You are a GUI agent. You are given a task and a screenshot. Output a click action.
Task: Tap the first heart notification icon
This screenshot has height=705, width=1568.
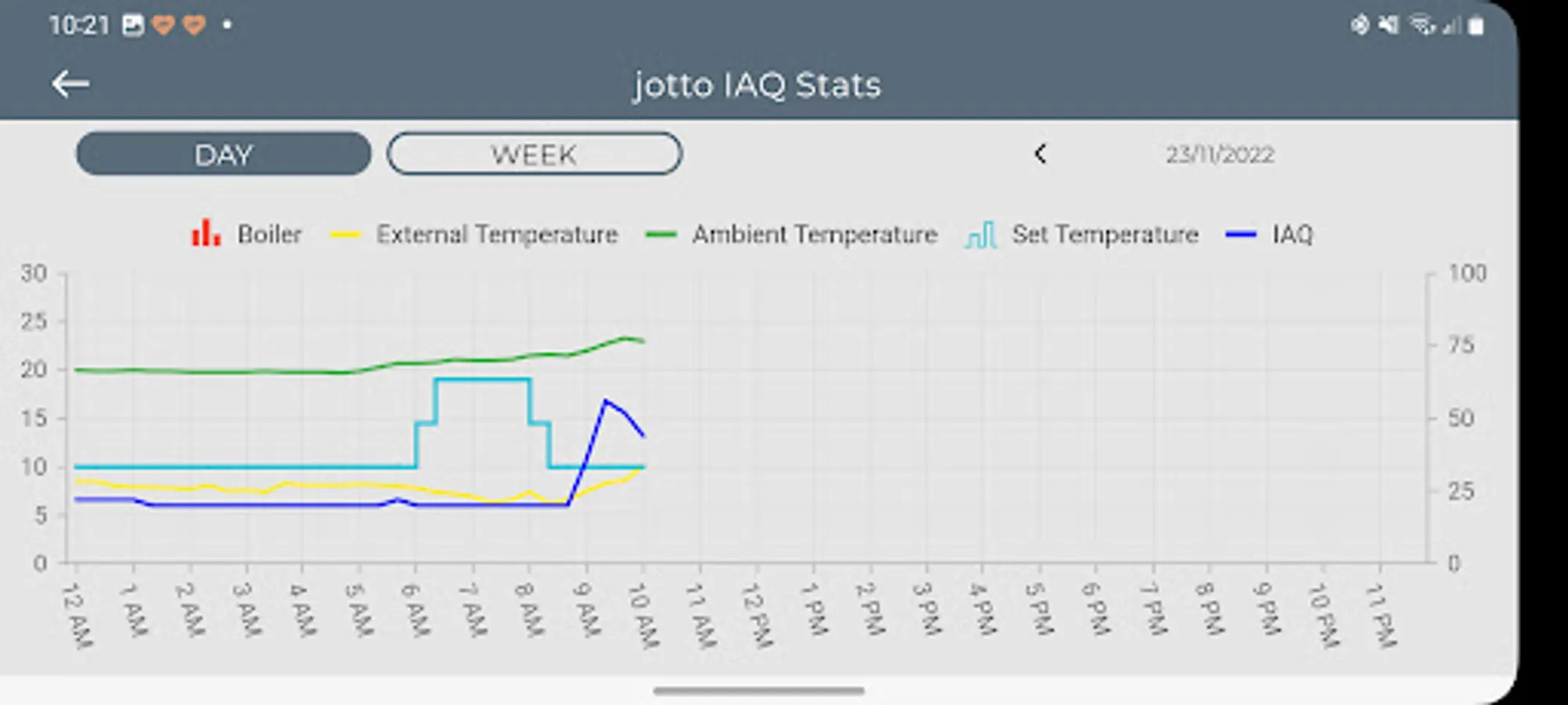163,26
